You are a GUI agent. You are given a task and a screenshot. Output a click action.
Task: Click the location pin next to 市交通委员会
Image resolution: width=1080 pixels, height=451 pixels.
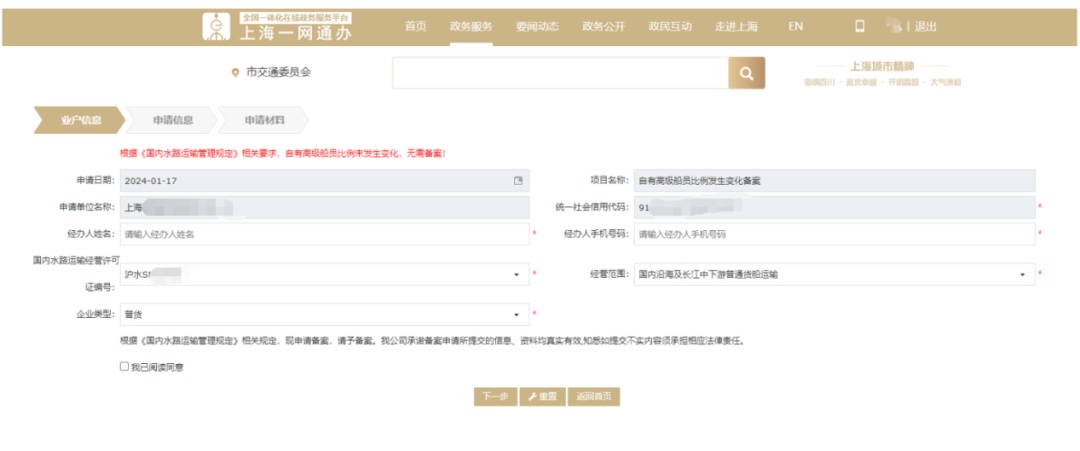[235, 73]
